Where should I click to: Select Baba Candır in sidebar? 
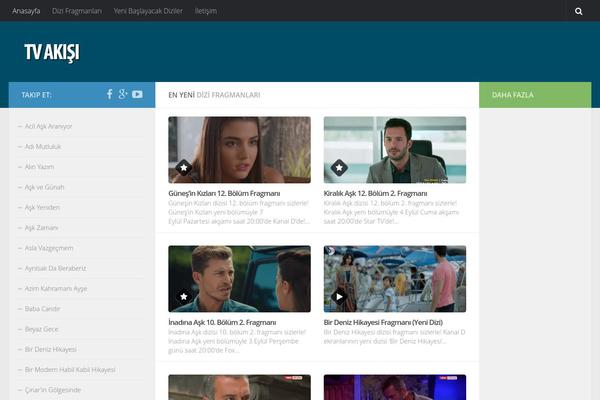[x=42, y=309]
